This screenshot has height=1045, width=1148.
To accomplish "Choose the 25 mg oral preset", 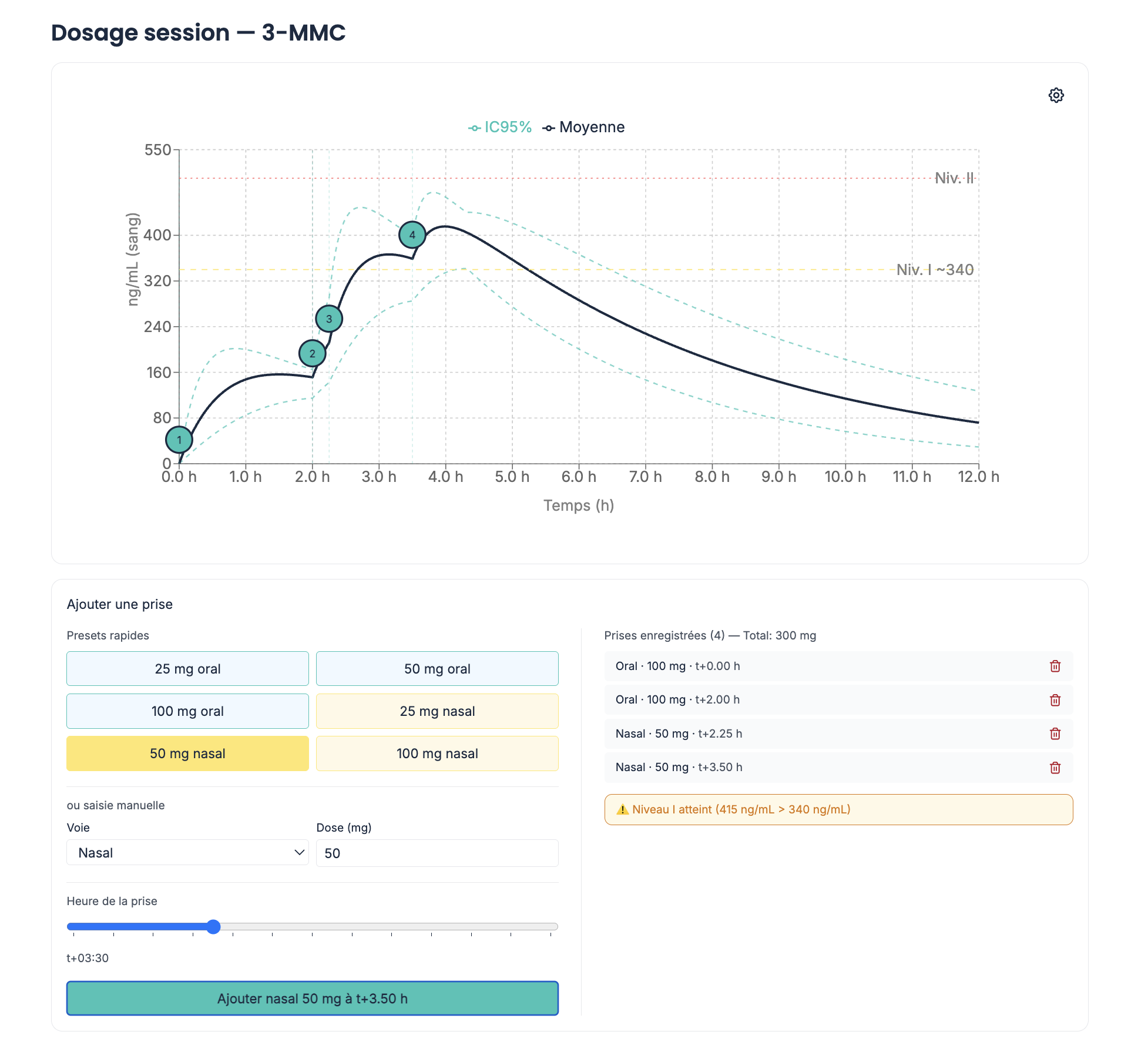I will [x=187, y=669].
